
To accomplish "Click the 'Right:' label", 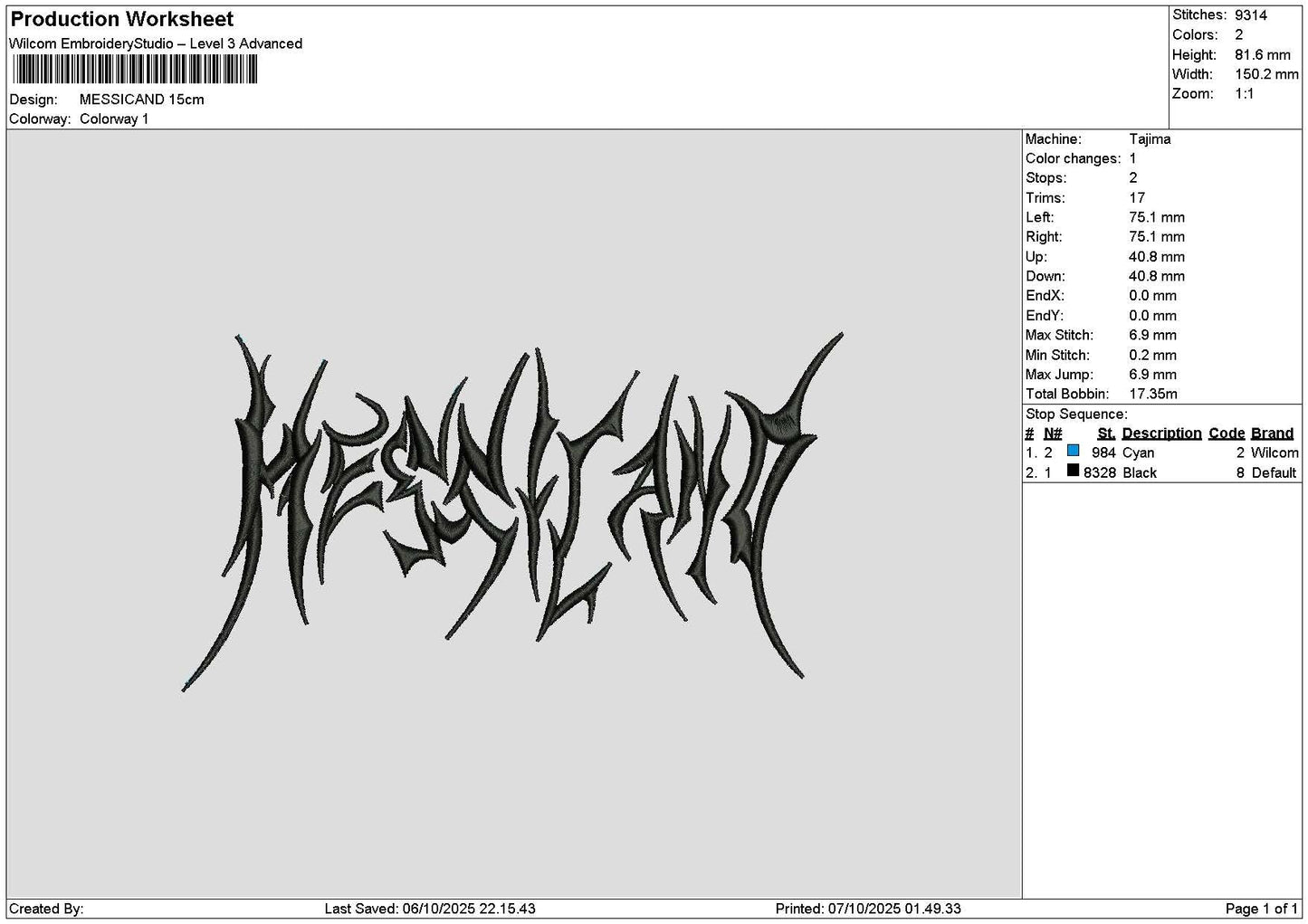I will pyautogui.click(x=1044, y=237).
